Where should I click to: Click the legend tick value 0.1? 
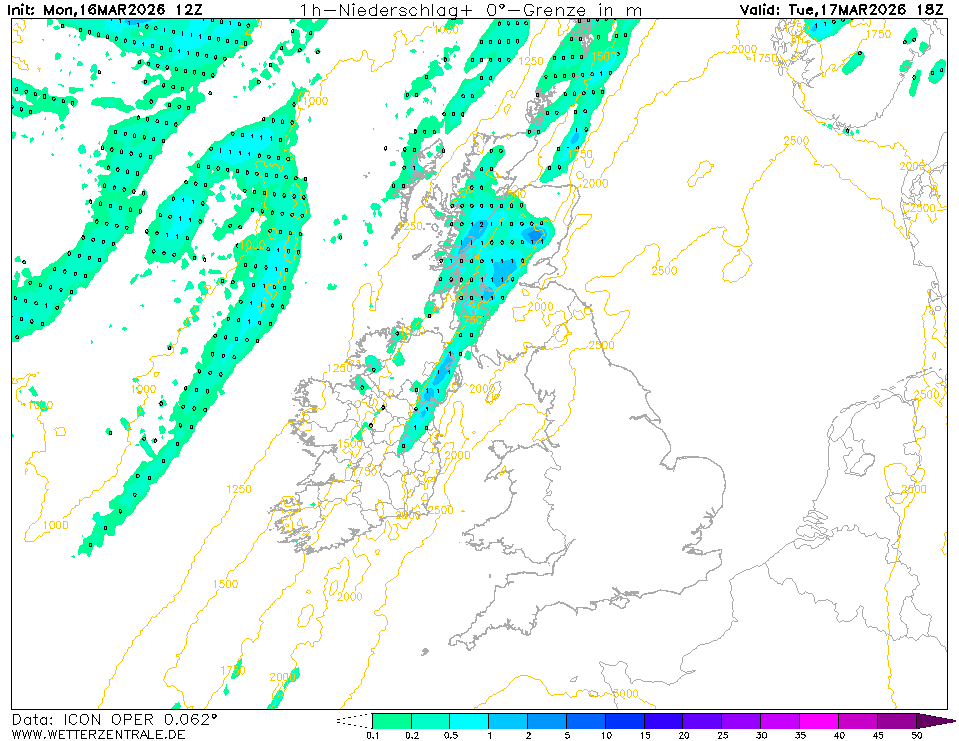(372, 735)
